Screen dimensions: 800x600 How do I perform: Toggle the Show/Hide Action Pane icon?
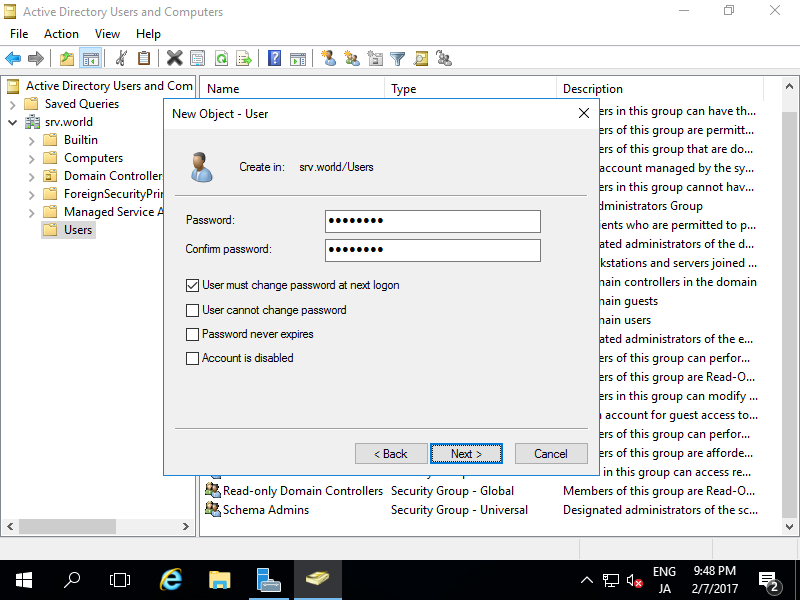[x=298, y=59]
